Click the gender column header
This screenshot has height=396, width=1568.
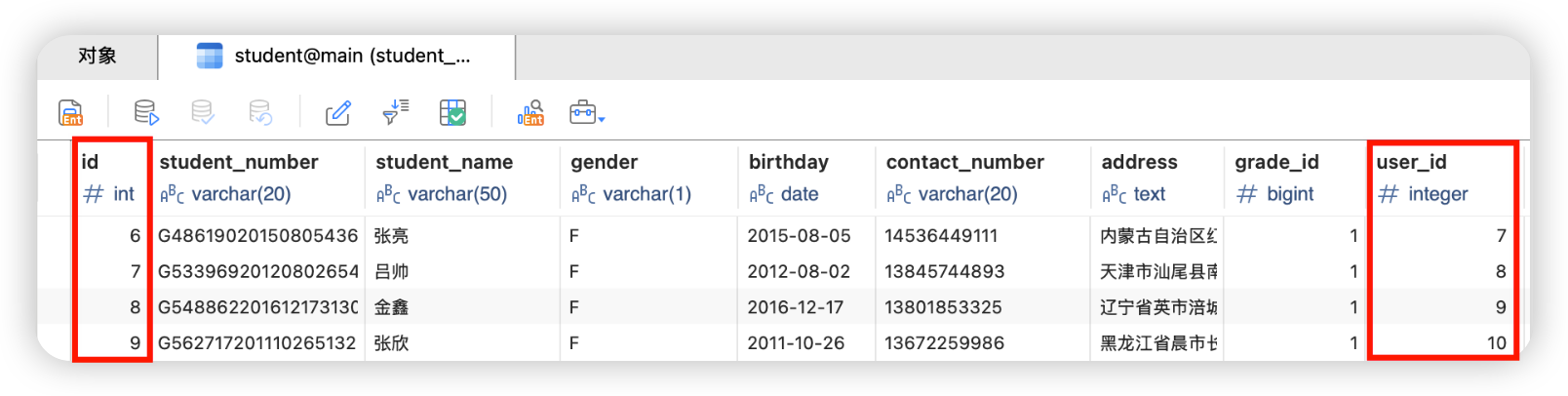click(x=605, y=162)
